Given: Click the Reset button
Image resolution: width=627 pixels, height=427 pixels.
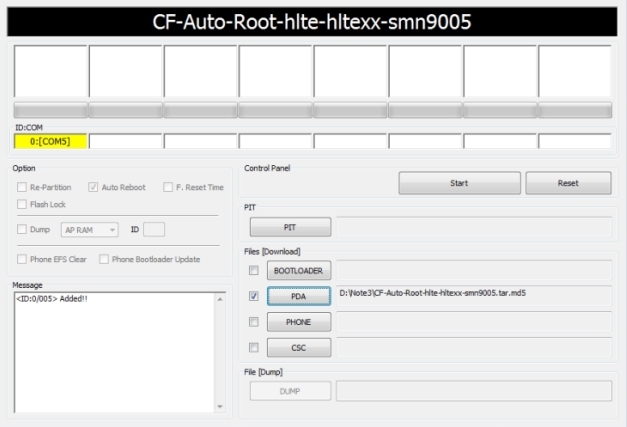Looking at the screenshot, I should click(568, 183).
